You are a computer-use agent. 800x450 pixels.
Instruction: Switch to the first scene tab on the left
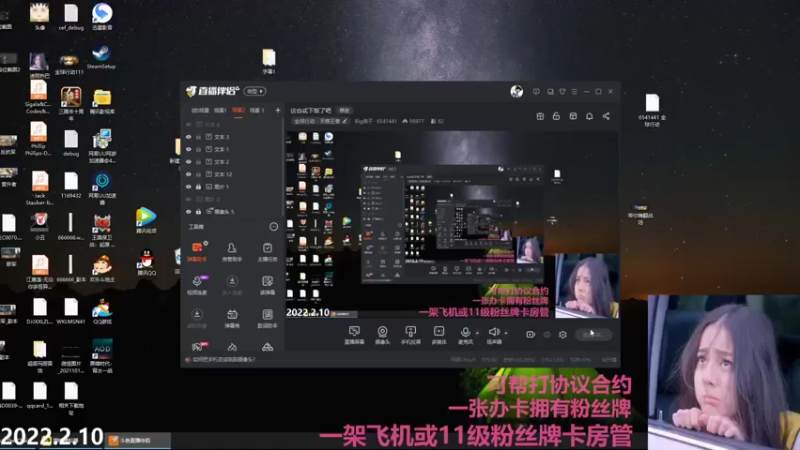coord(200,110)
